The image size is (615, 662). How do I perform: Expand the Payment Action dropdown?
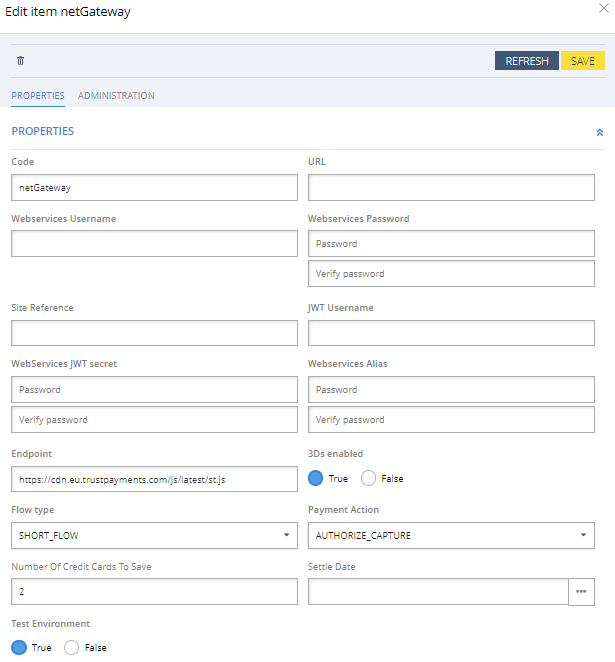451,536
